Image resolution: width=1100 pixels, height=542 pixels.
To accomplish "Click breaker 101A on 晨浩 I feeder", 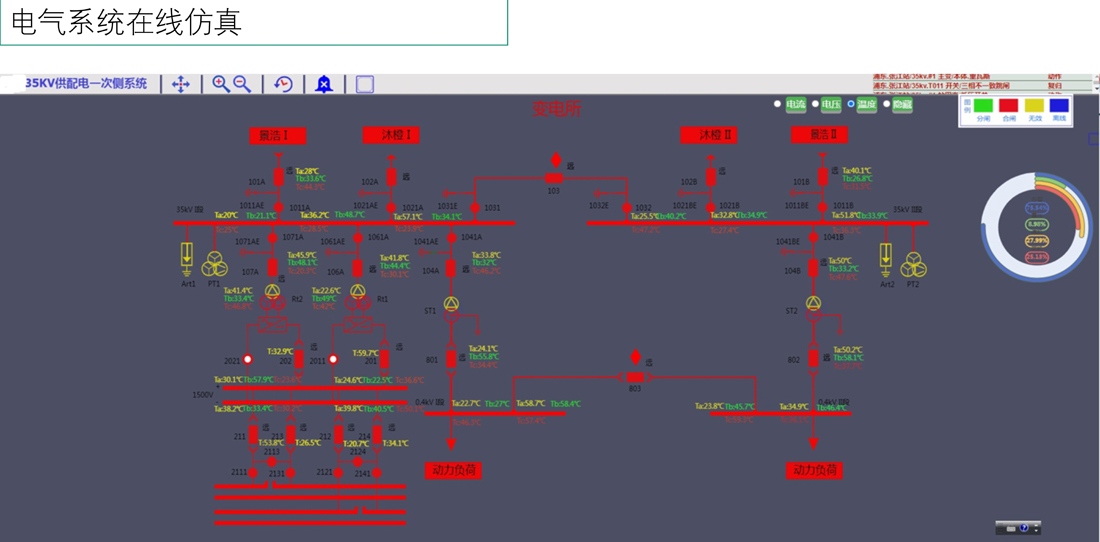I will (x=279, y=177).
